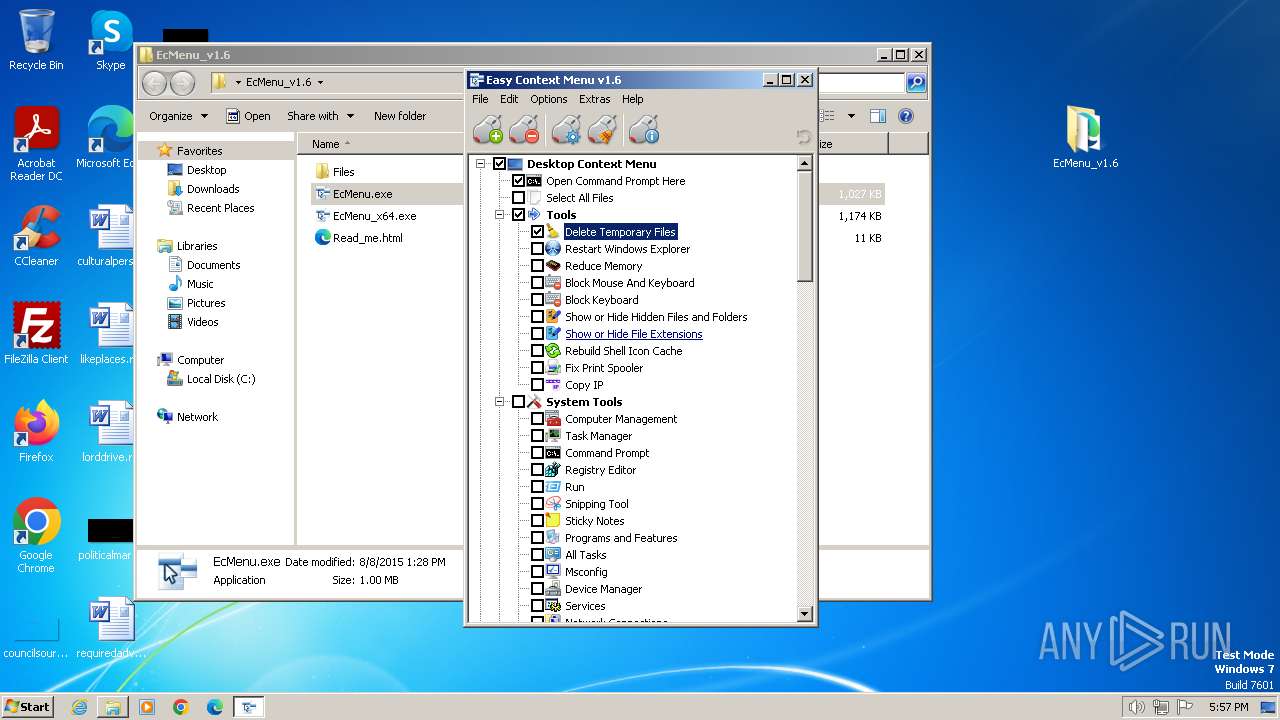Open the Options menu
This screenshot has width=1280, height=720.
pyautogui.click(x=549, y=99)
